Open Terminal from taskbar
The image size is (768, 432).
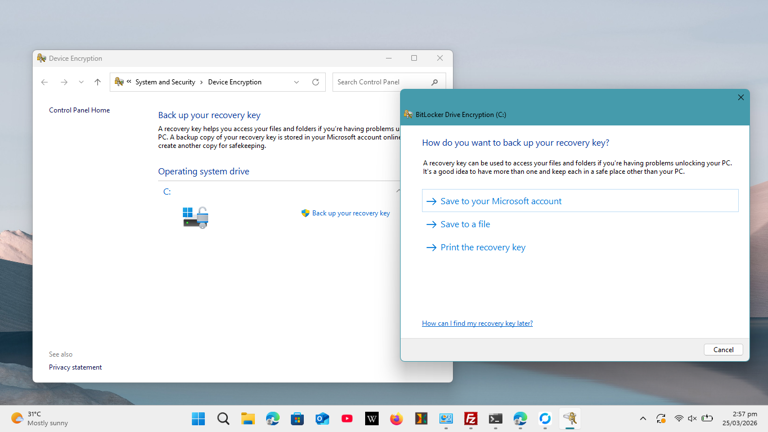[x=495, y=419]
